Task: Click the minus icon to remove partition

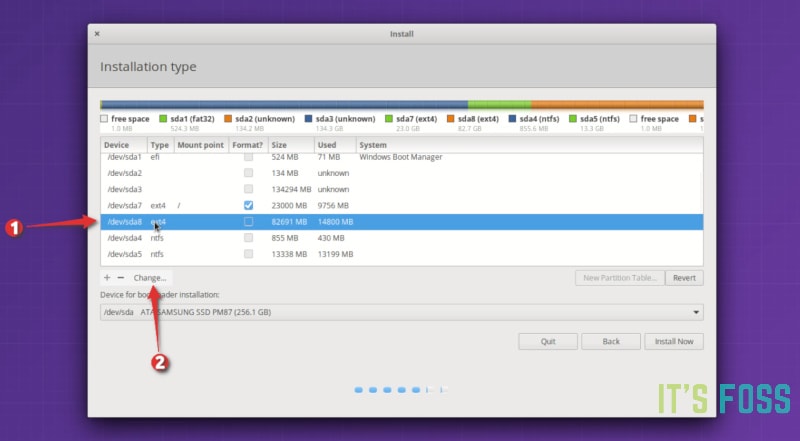Action: click(x=121, y=277)
